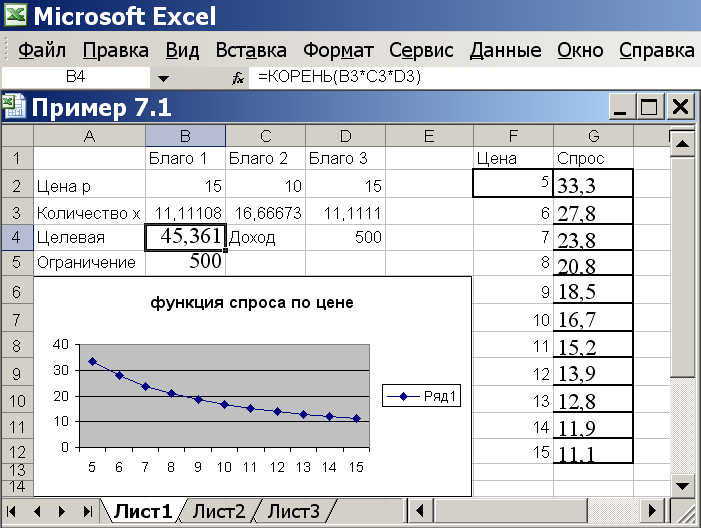
Task: Click the fx insert function icon
Action: point(238,78)
